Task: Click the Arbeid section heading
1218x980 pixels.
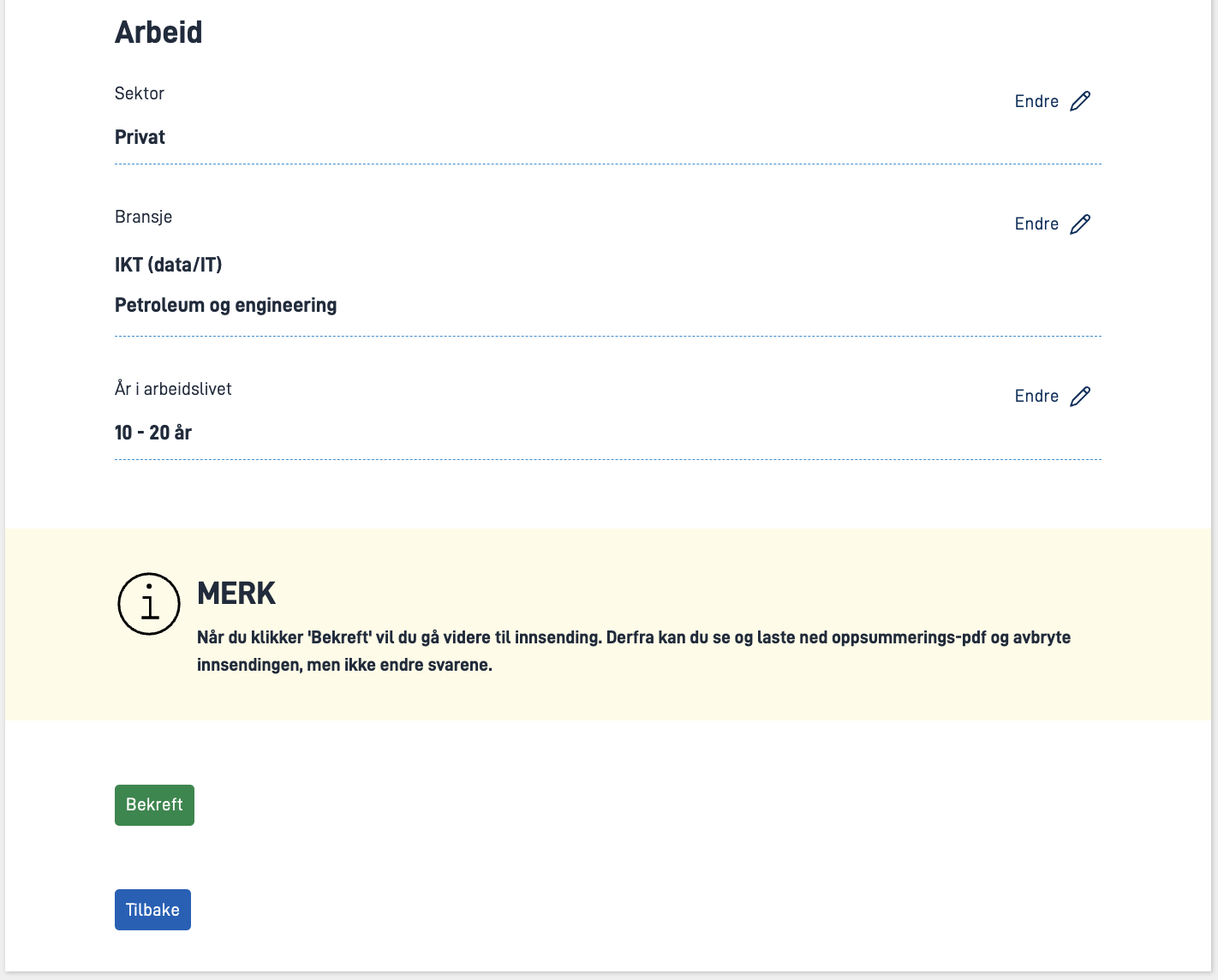Action: click(x=158, y=33)
